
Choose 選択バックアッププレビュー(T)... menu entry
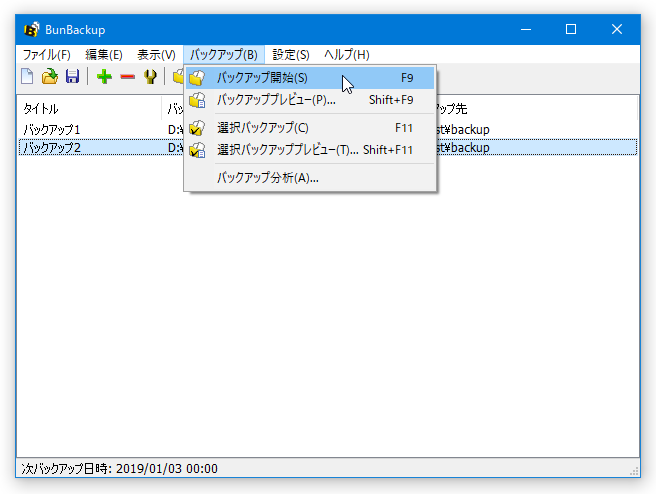pyautogui.click(x=310, y=150)
